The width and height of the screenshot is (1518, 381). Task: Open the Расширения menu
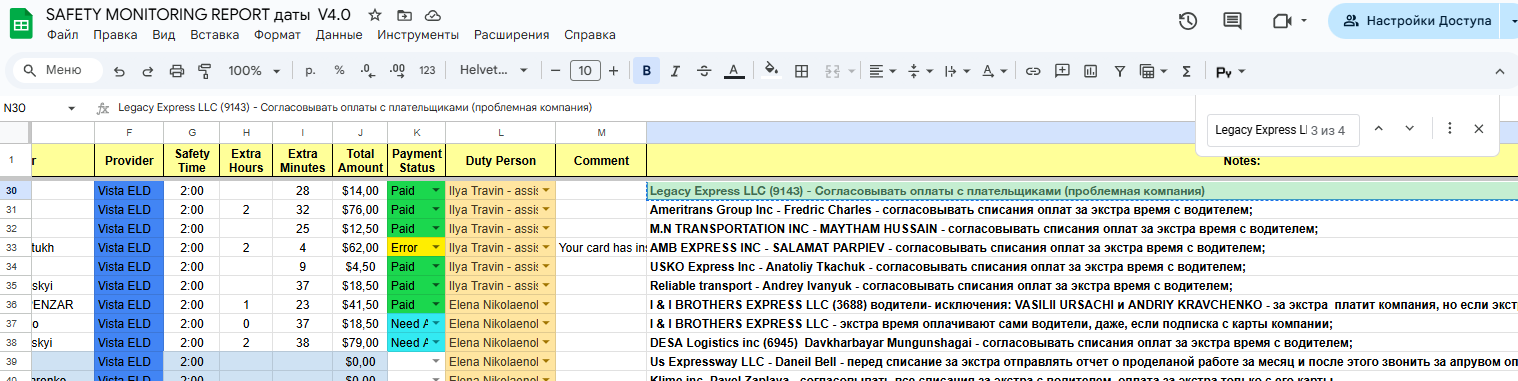pyautogui.click(x=511, y=35)
